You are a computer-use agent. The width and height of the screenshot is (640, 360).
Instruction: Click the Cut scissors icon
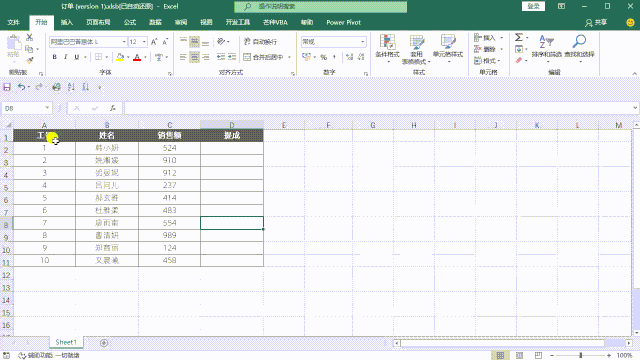29,38
